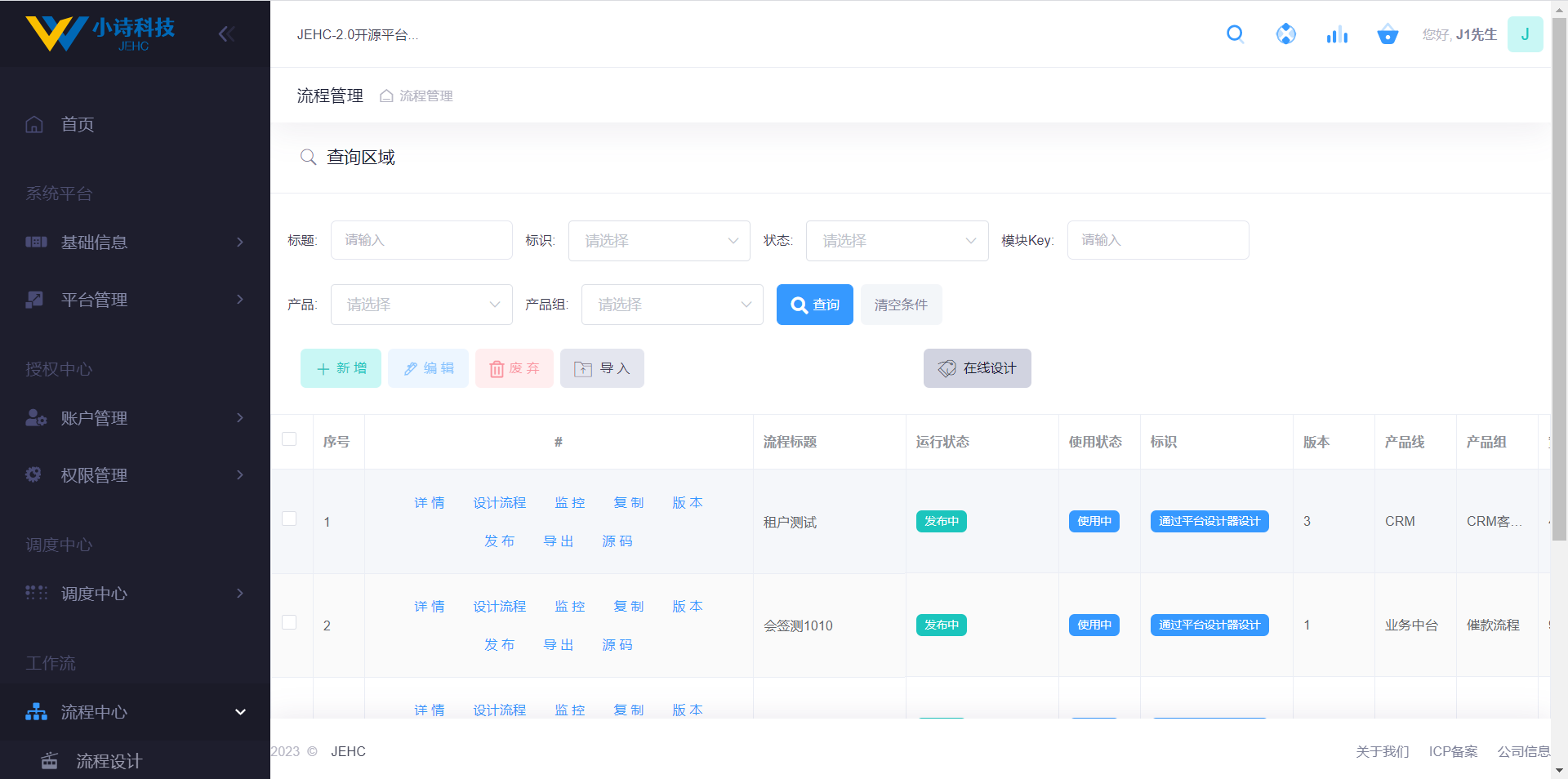
Task: Click the 在线设计 button
Action: [x=977, y=368]
